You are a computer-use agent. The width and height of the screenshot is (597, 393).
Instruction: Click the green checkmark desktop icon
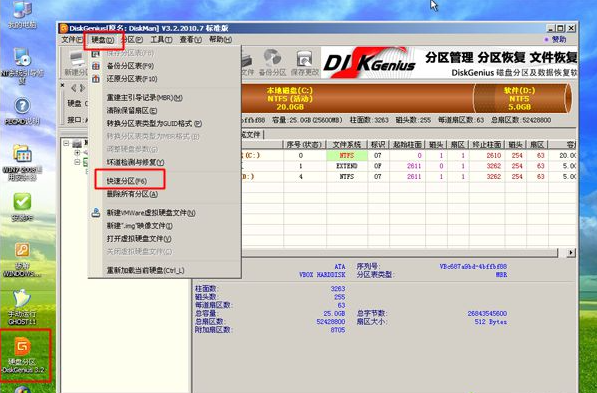[x=22, y=207]
